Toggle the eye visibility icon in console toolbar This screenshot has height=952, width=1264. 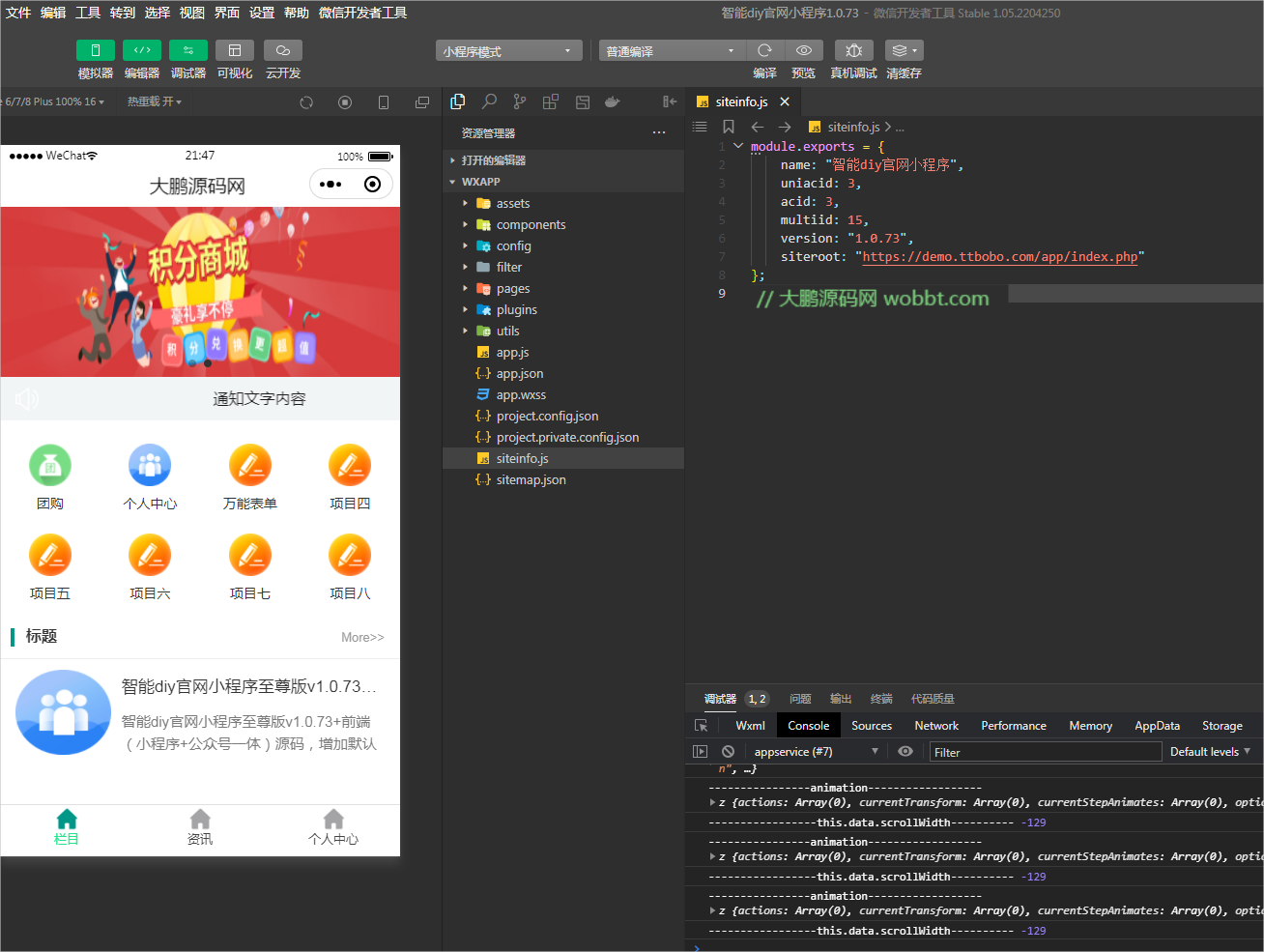905,751
